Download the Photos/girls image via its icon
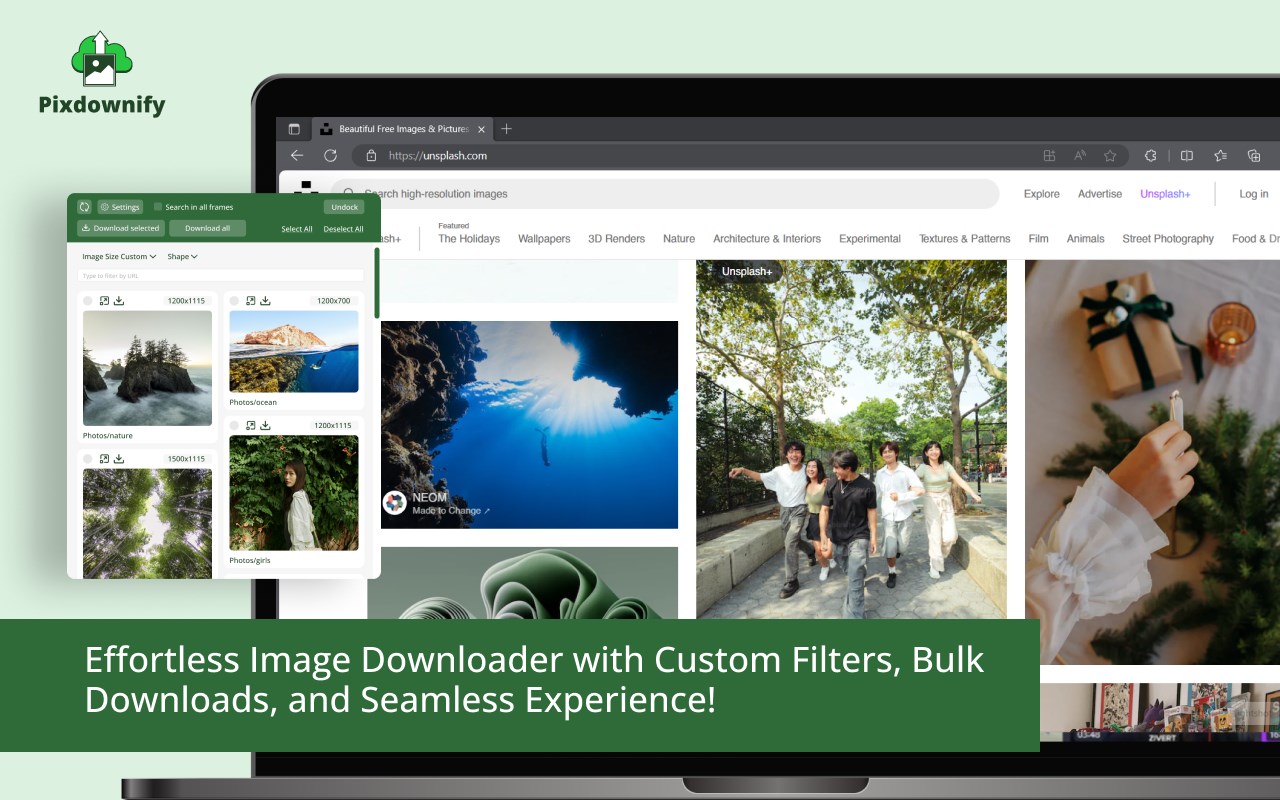Viewport: 1280px width, 800px height. tap(266, 425)
